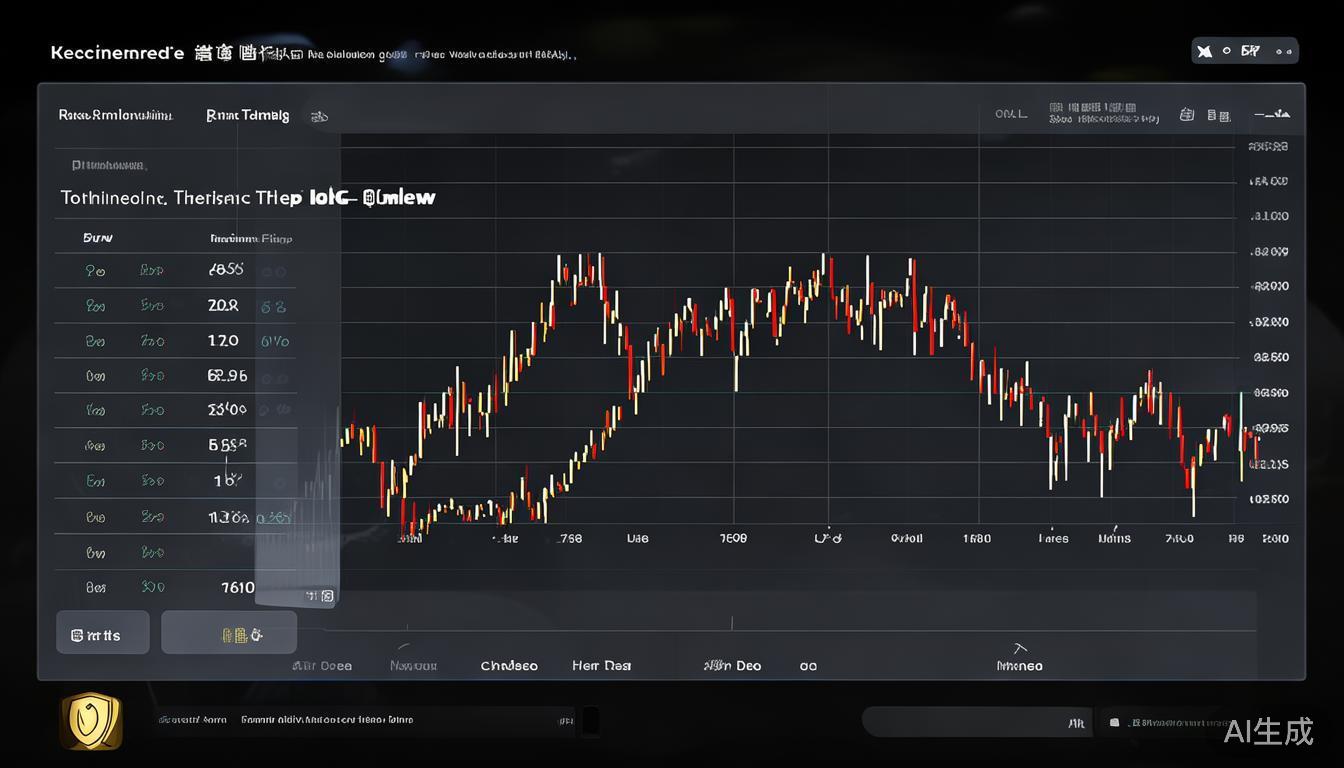Click the timeline range bar below chart
Screen dimensions: 1344x768
790,611
